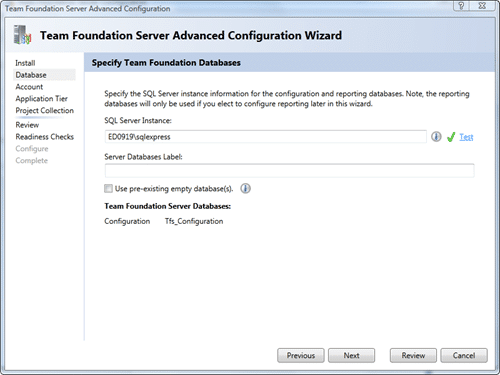
Task: Click the Server Databases Label input field
Action: click(289, 170)
